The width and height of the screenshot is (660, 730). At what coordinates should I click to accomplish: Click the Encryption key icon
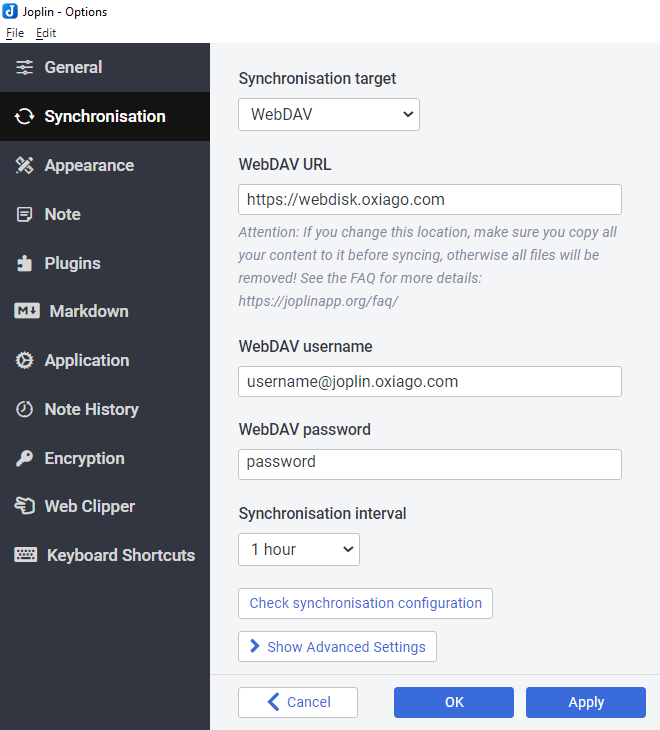click(25, 459)
